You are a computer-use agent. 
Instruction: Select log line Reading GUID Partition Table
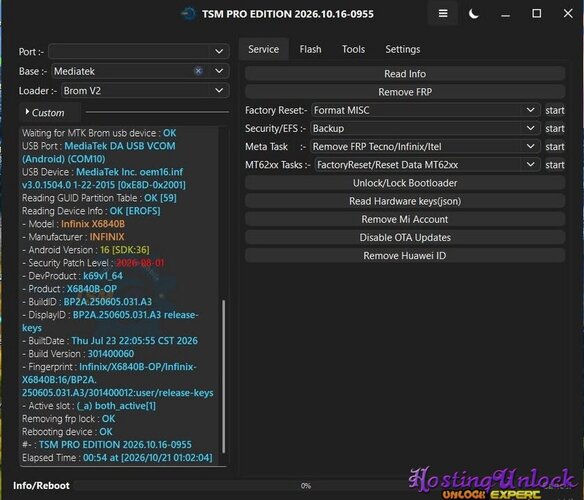click(99, 198)
